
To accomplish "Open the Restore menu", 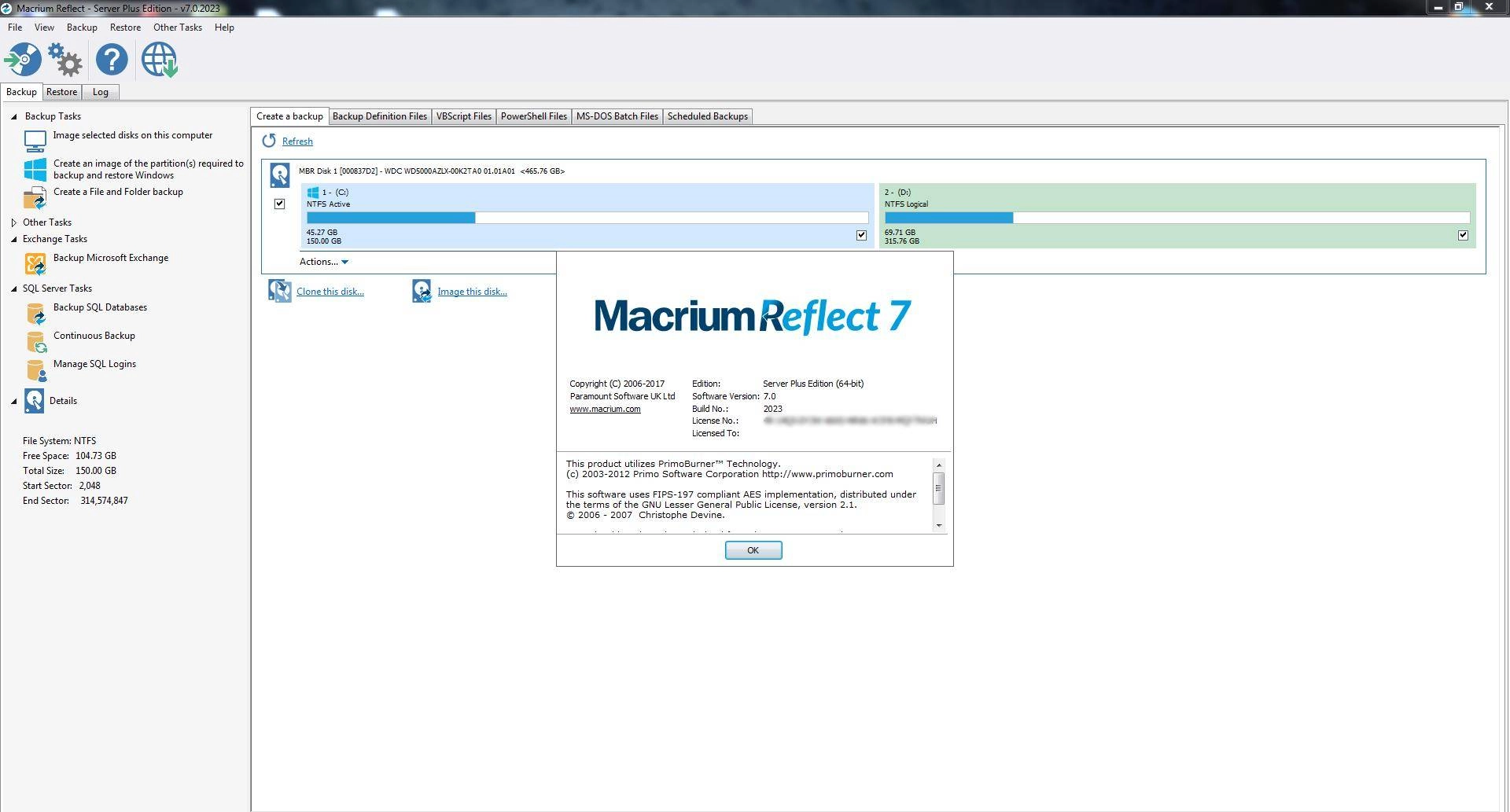I will [125, 28].
